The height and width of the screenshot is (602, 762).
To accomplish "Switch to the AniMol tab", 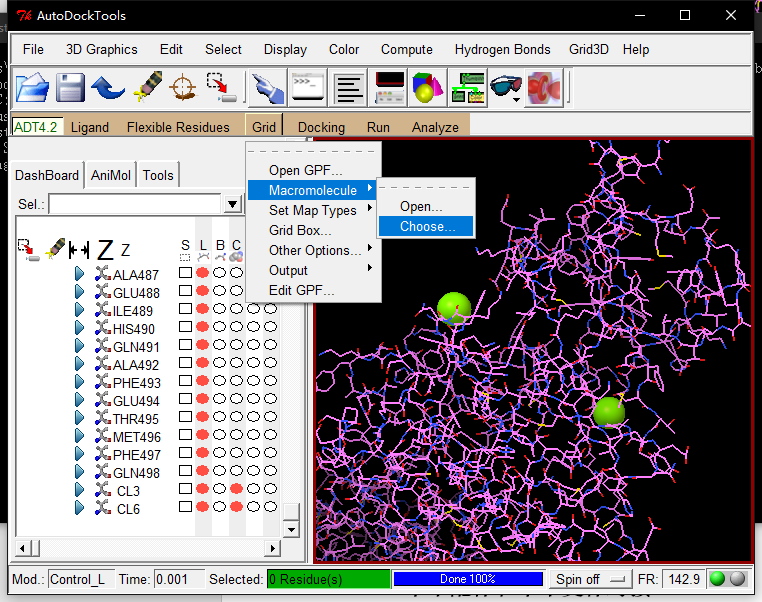I will point(111,175).
